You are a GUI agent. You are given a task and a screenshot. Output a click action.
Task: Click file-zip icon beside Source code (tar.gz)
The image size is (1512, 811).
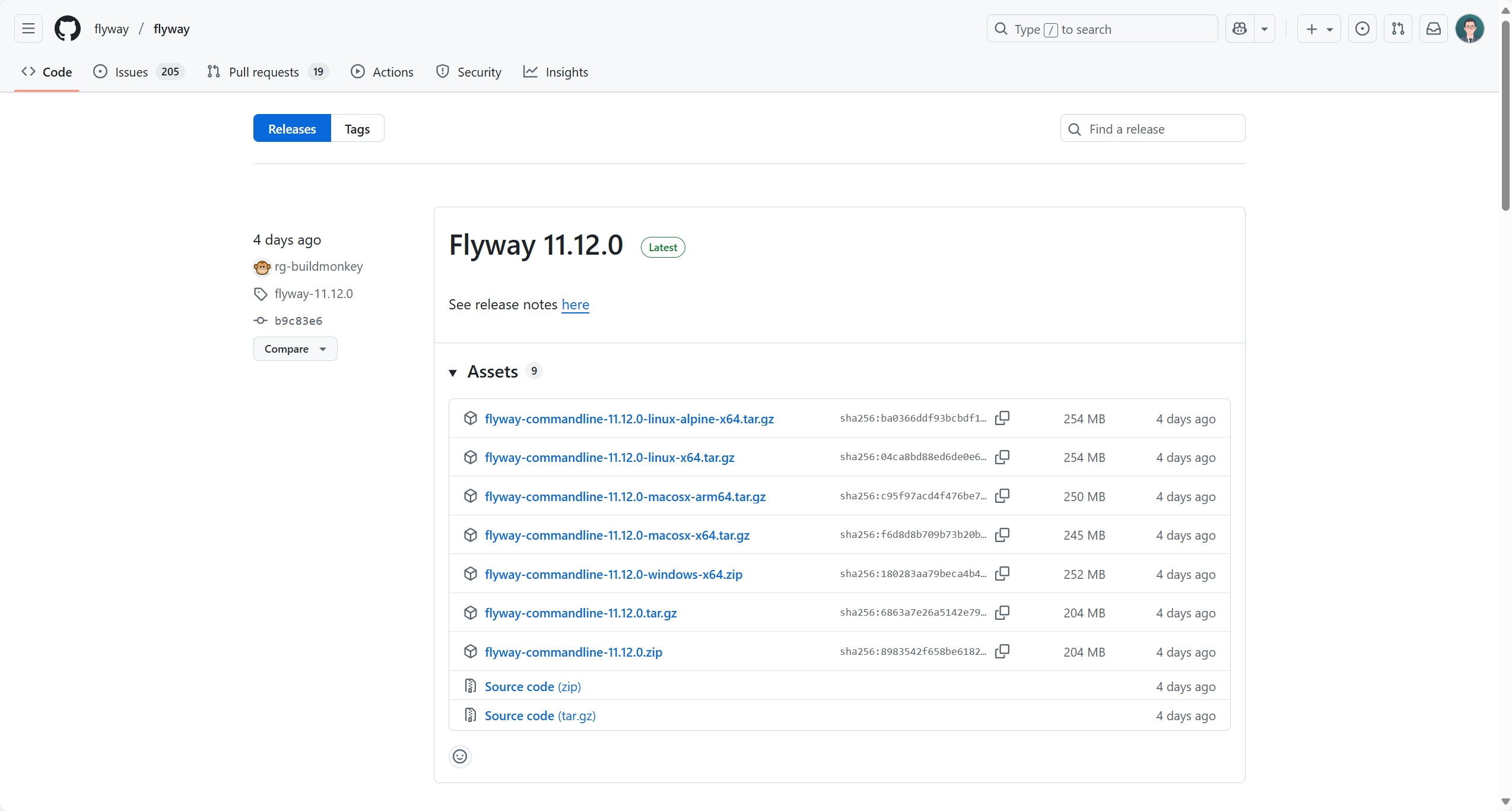470,715
